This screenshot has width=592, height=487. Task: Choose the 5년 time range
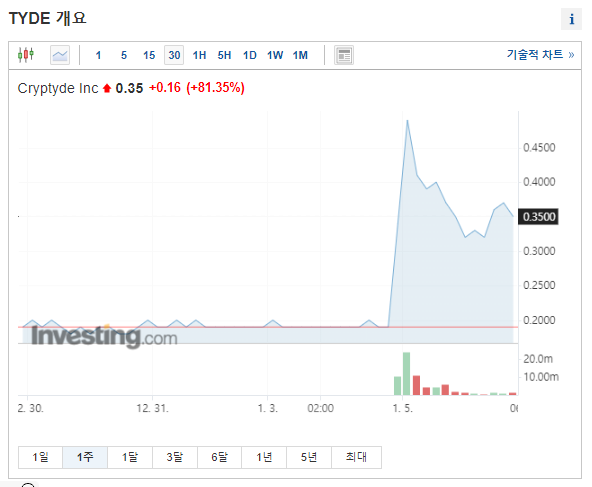(309, 457)
